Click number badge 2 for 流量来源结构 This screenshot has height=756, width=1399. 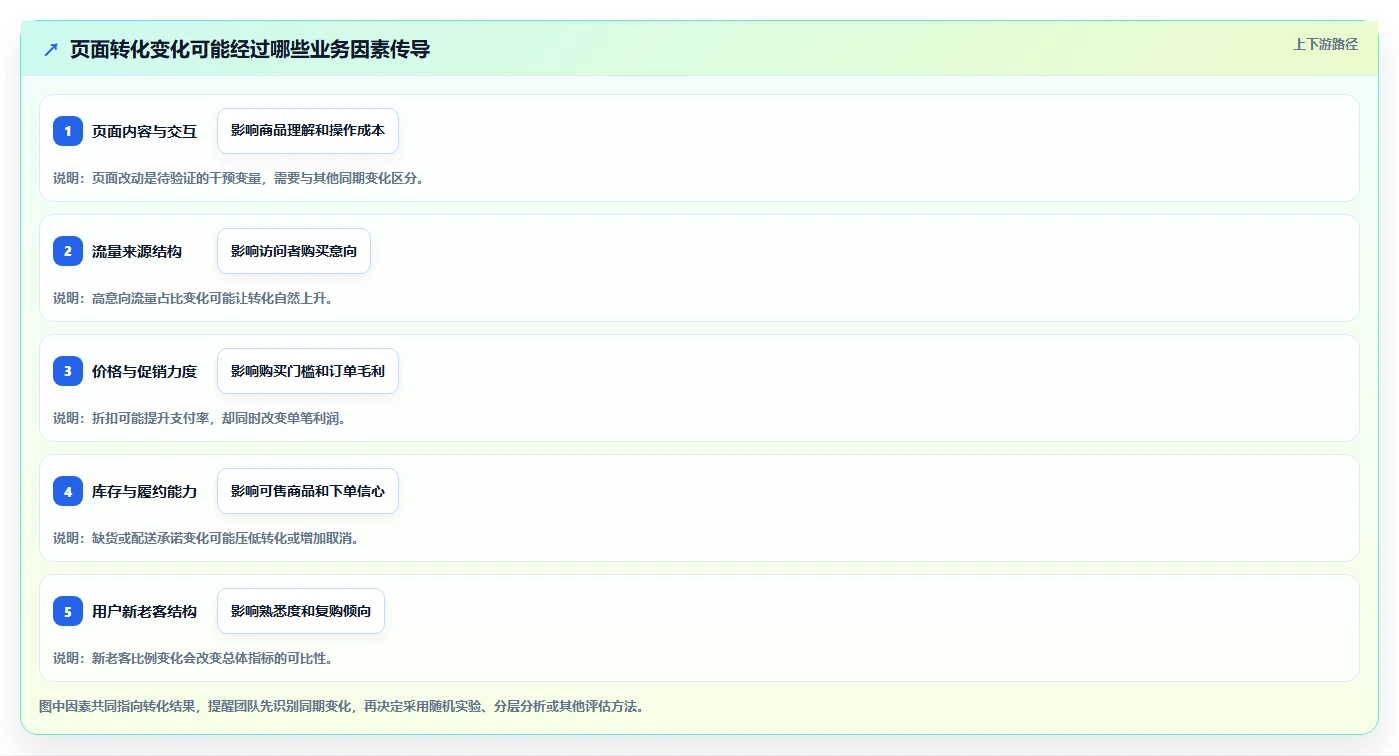pos(68,251)
